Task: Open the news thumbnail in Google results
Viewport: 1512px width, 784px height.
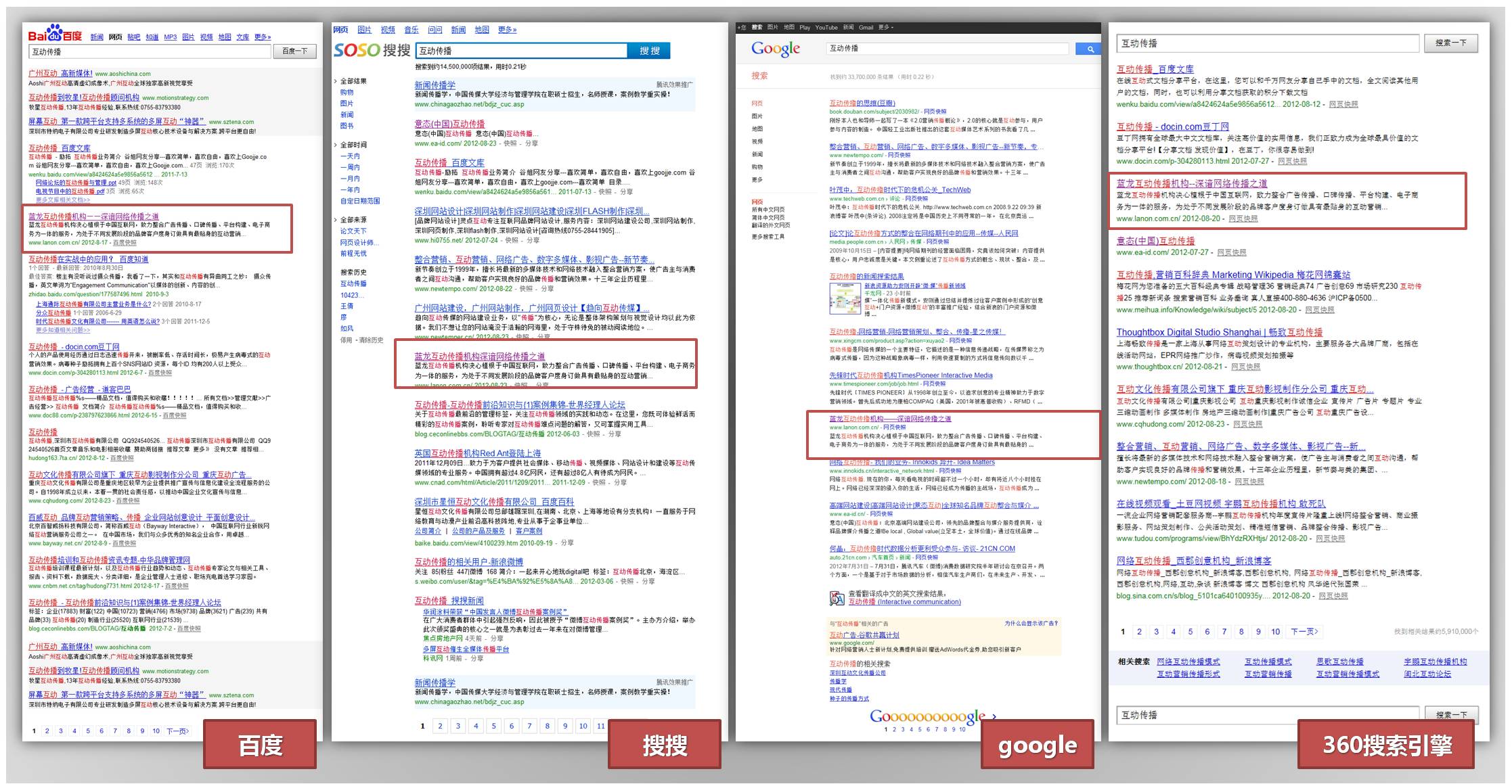Action: (844, 298)
